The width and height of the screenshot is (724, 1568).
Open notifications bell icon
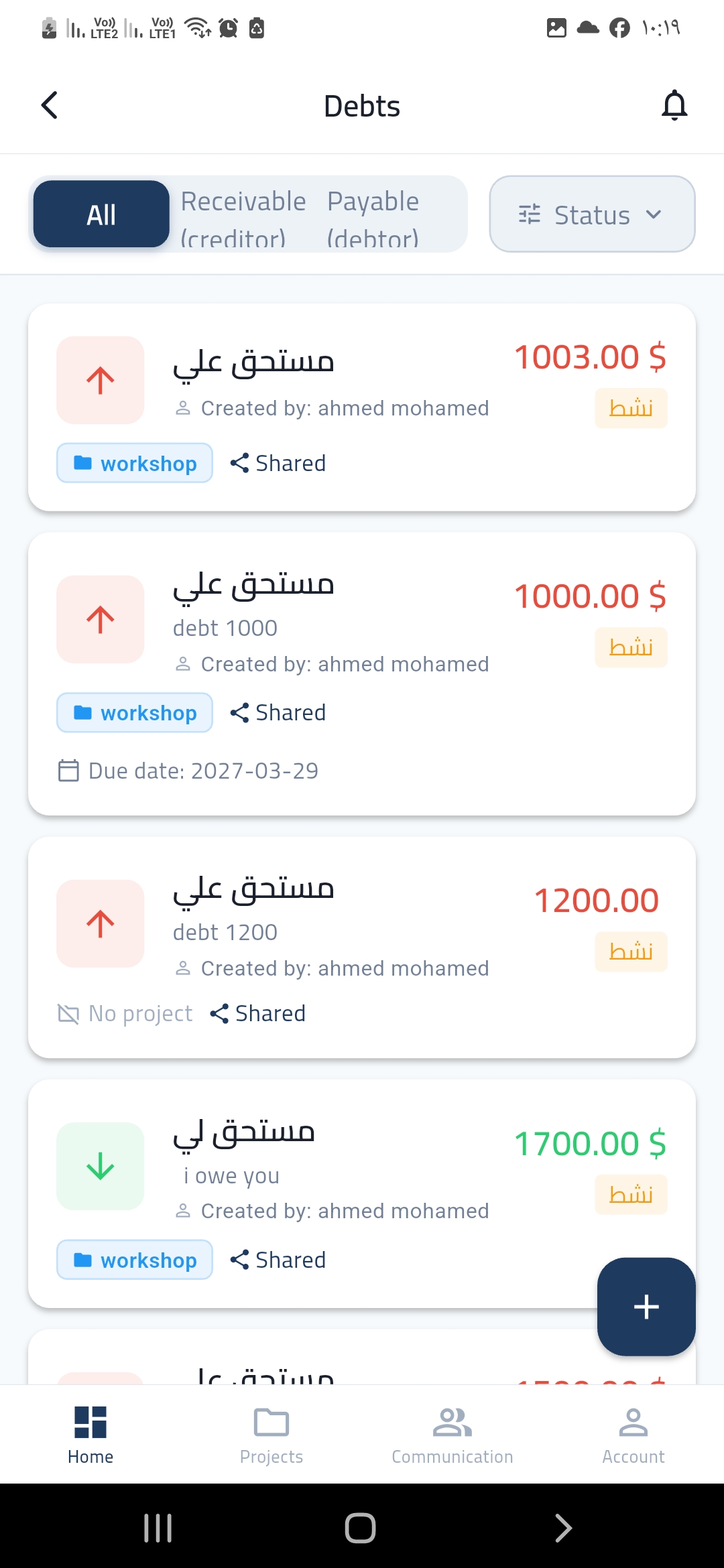674,105
